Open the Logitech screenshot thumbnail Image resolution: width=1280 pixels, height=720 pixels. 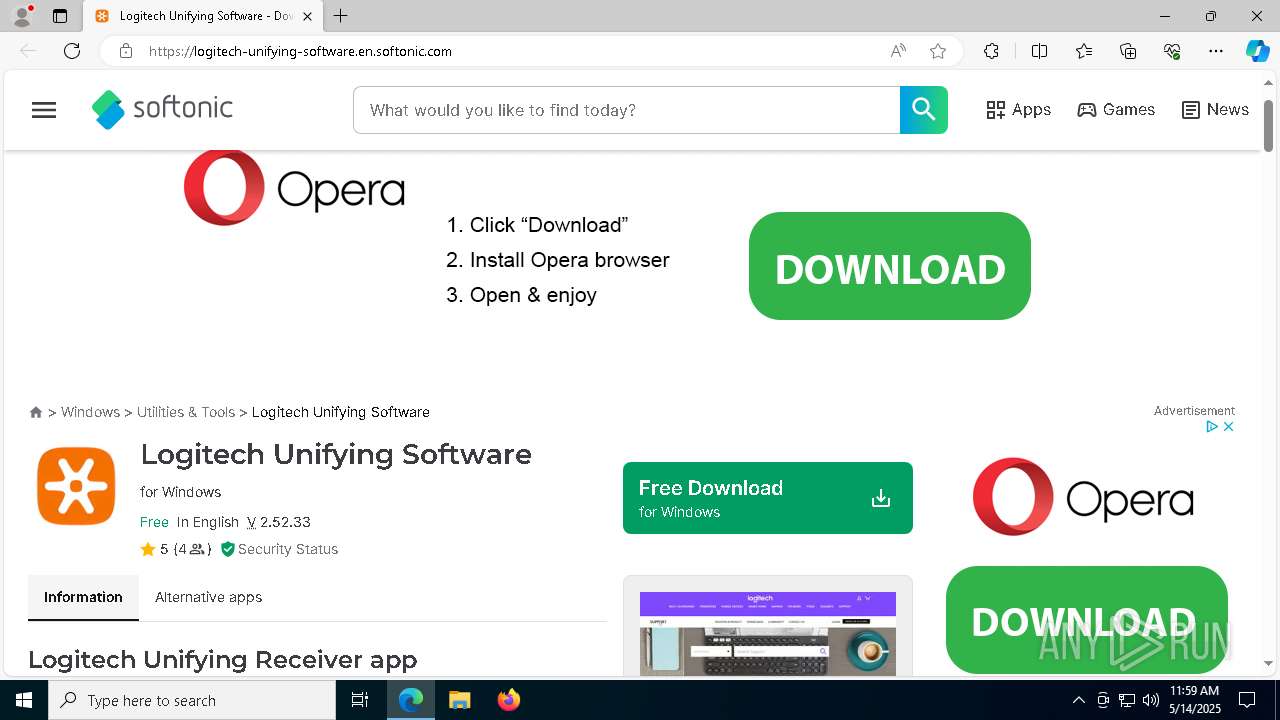[x=768, y=633]
